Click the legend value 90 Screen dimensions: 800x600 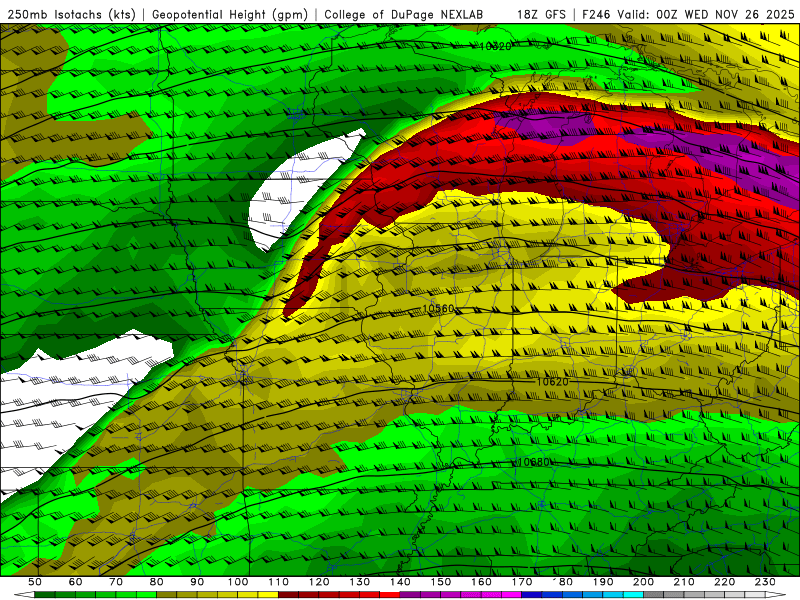pyautogui.click(x=197, y=582)
